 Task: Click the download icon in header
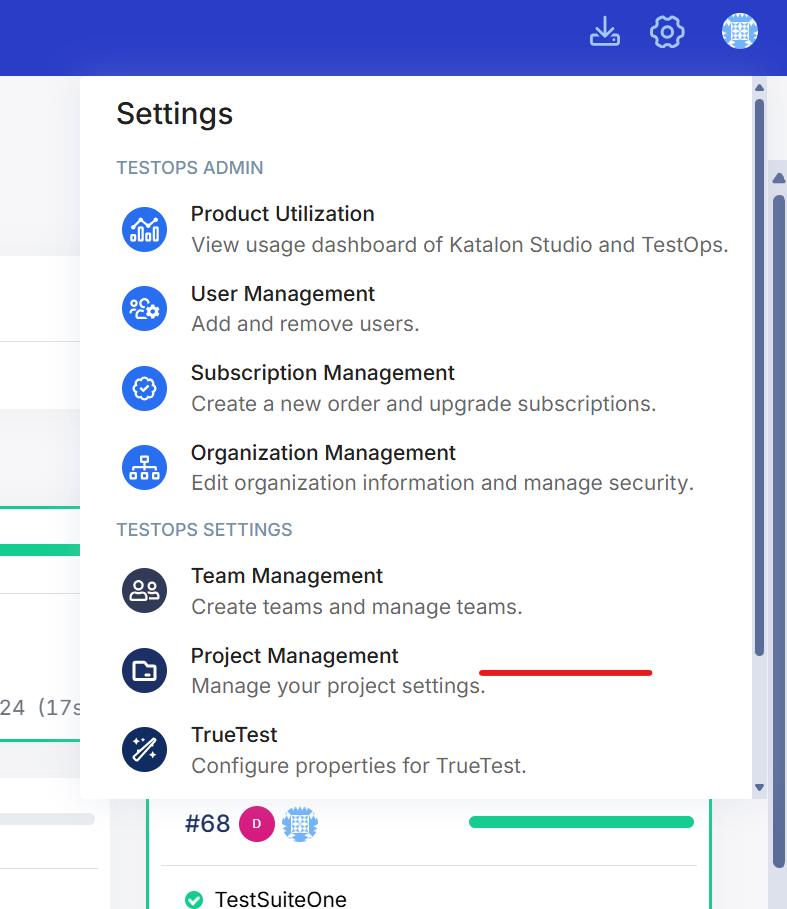pos(605,32)
